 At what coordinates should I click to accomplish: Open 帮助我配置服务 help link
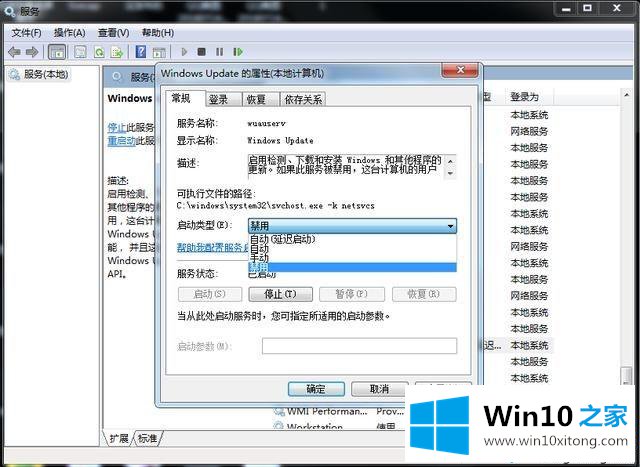pos(213,247)
